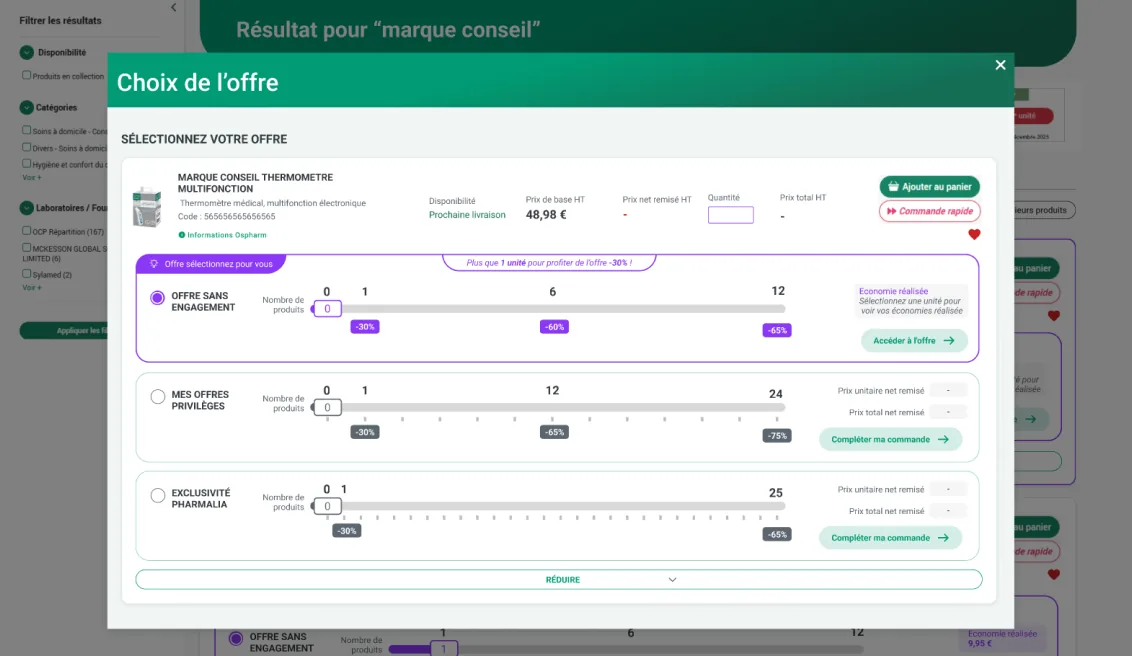
Task: Check the OCP Répartition (167) checkbox
Action: (27, 231)
